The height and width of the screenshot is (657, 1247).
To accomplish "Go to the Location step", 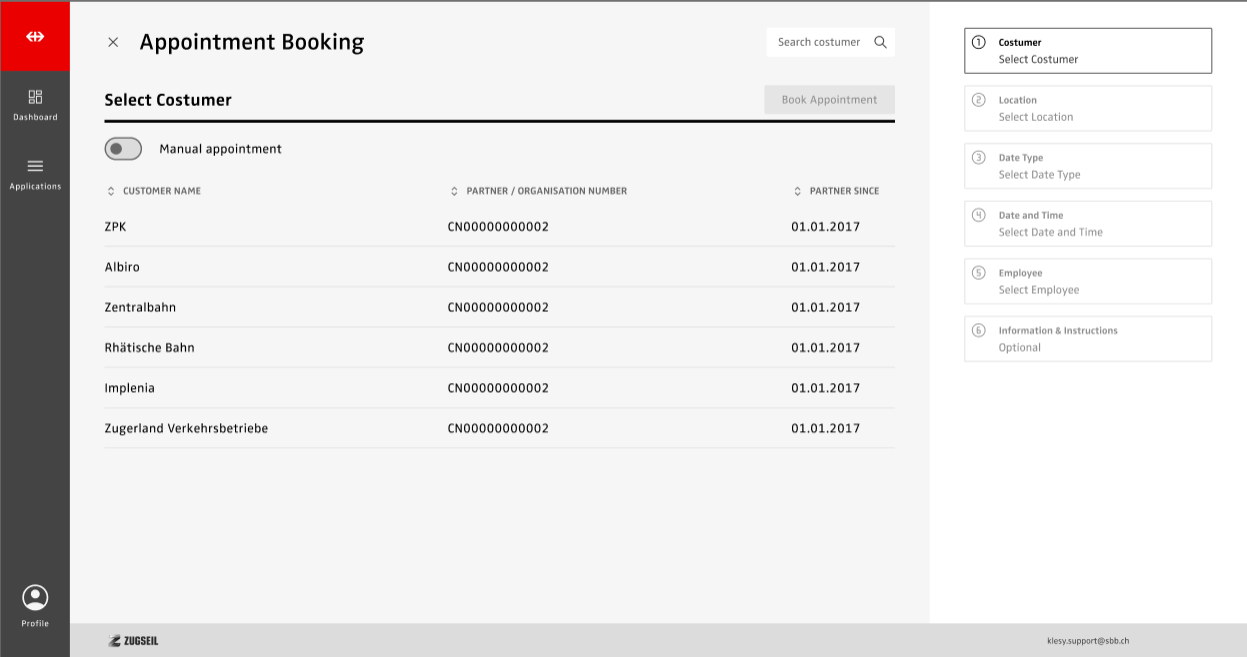I will (1087, 108).
